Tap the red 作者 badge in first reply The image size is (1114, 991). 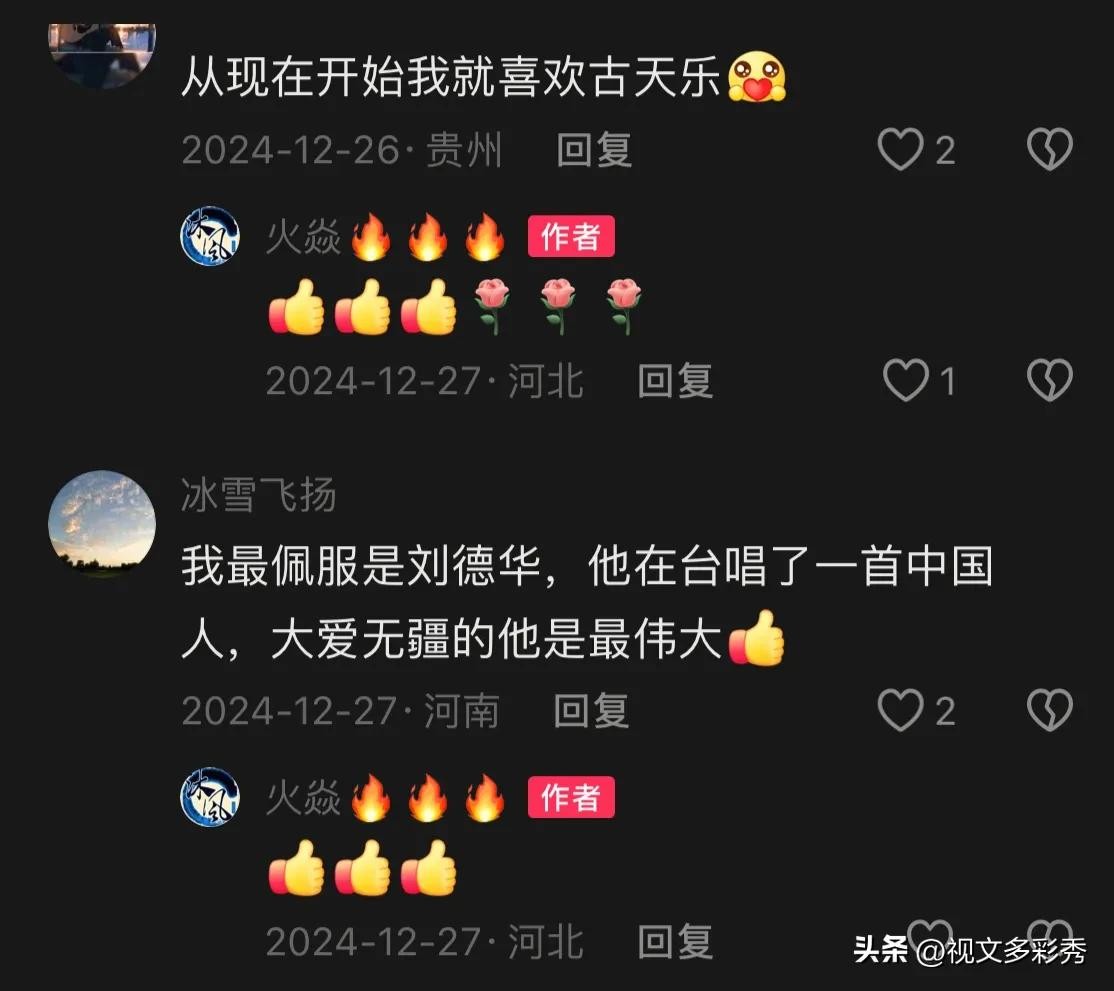coord(570,236)
